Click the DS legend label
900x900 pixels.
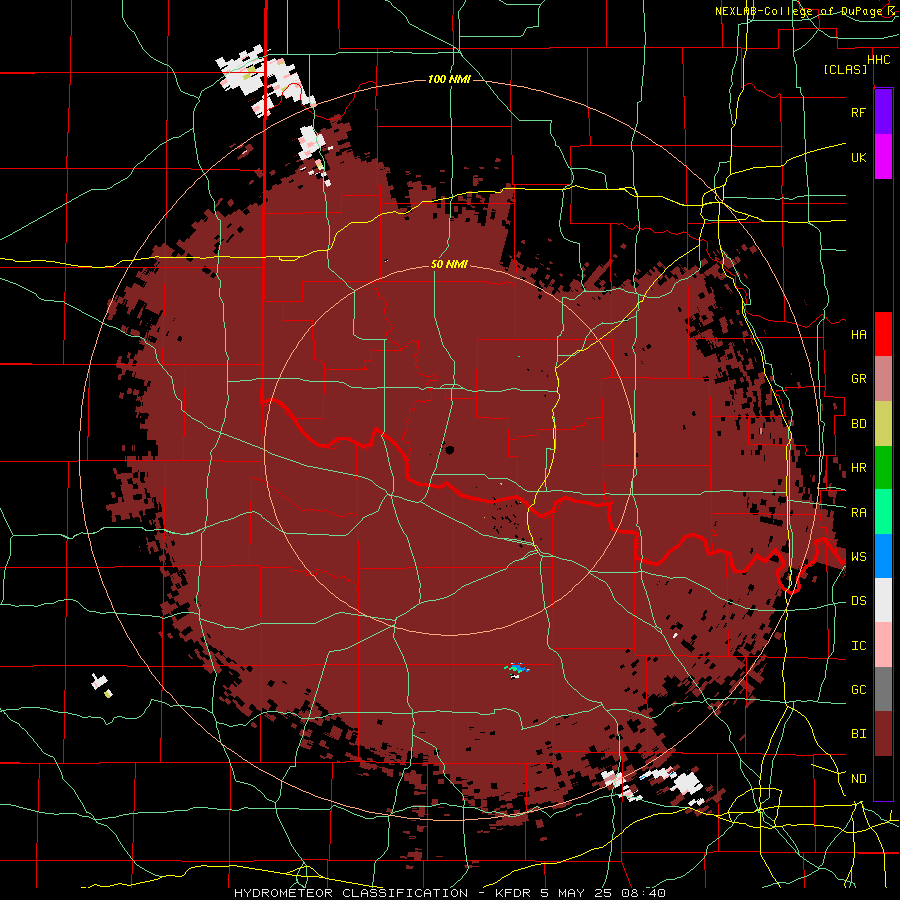point(858,601)
